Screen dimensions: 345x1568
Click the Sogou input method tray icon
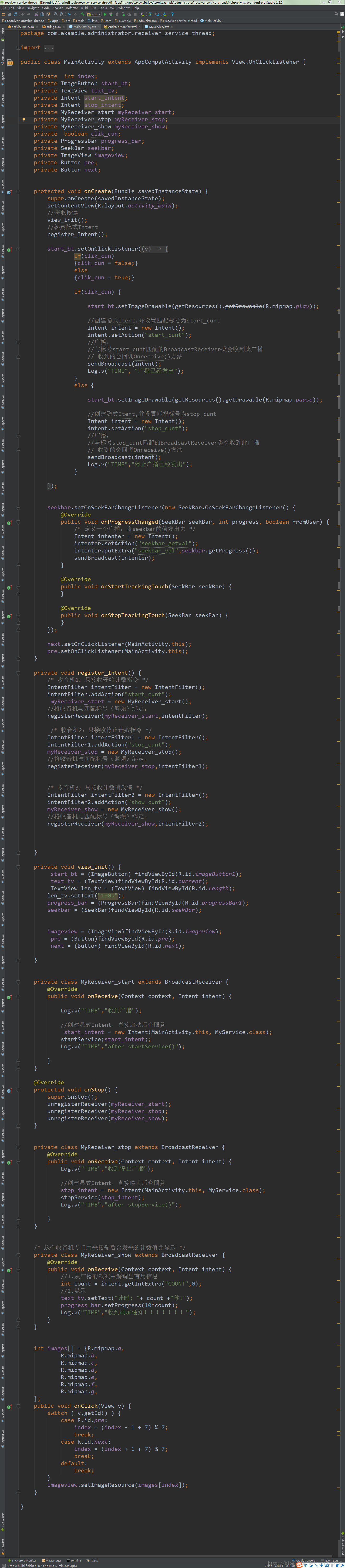pos(299,1565)
